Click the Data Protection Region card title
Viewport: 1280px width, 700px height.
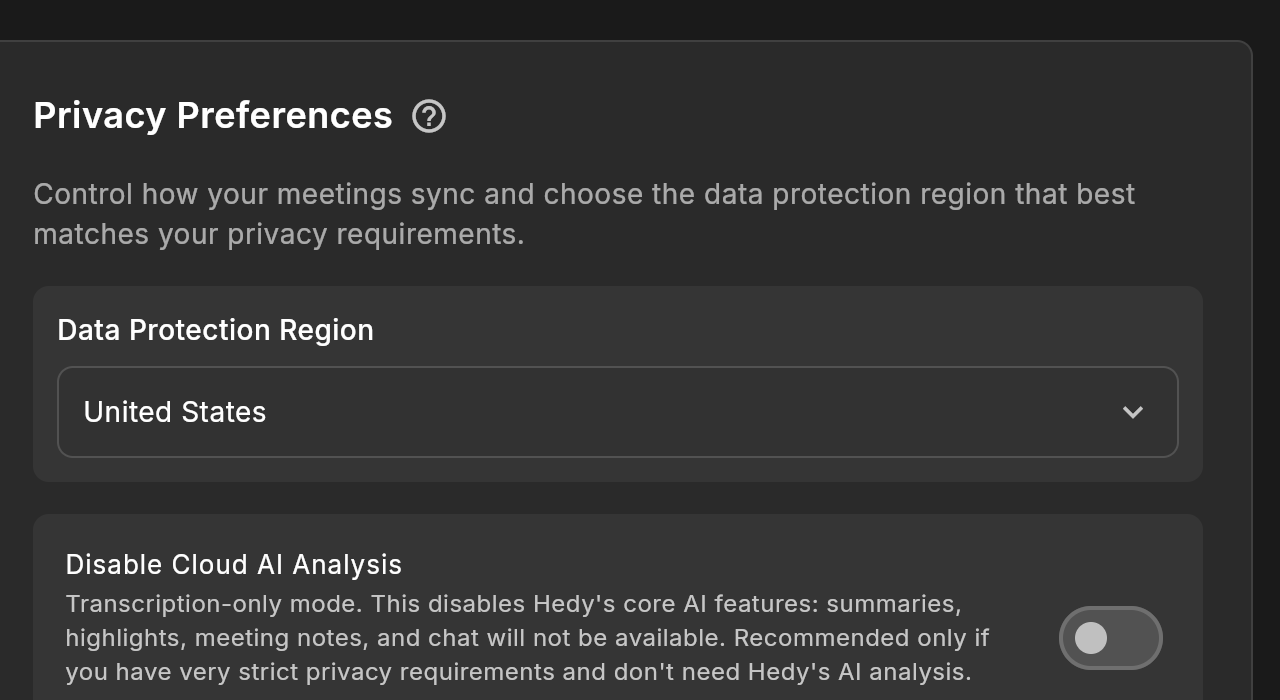point(215,330)
